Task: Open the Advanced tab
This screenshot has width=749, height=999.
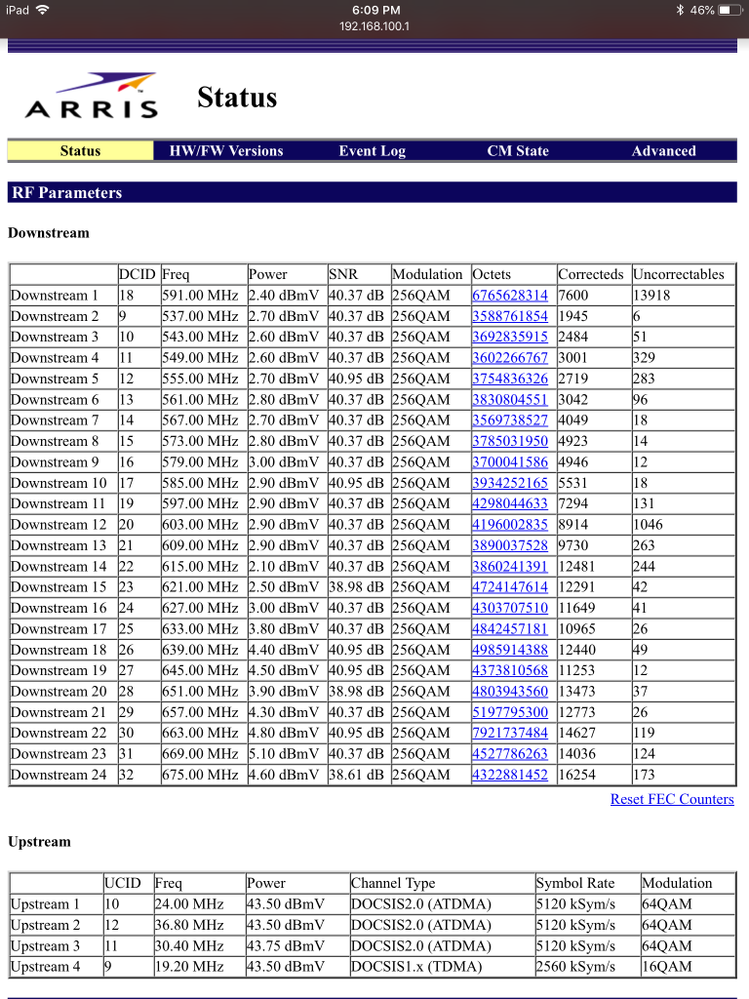Action: (x=664, y=151)
